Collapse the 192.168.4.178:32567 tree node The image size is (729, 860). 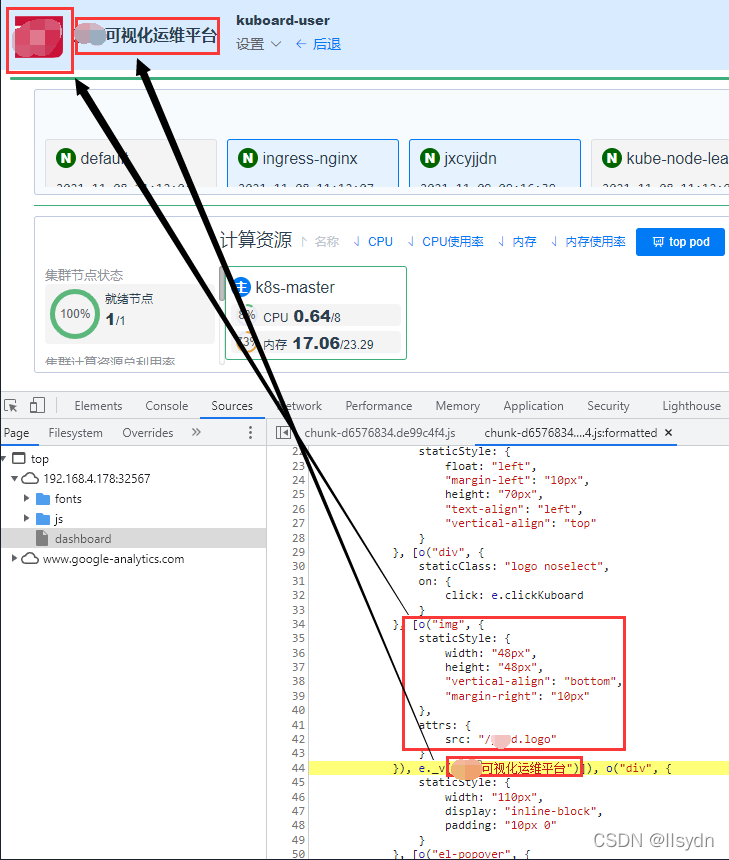coord(14,478)
